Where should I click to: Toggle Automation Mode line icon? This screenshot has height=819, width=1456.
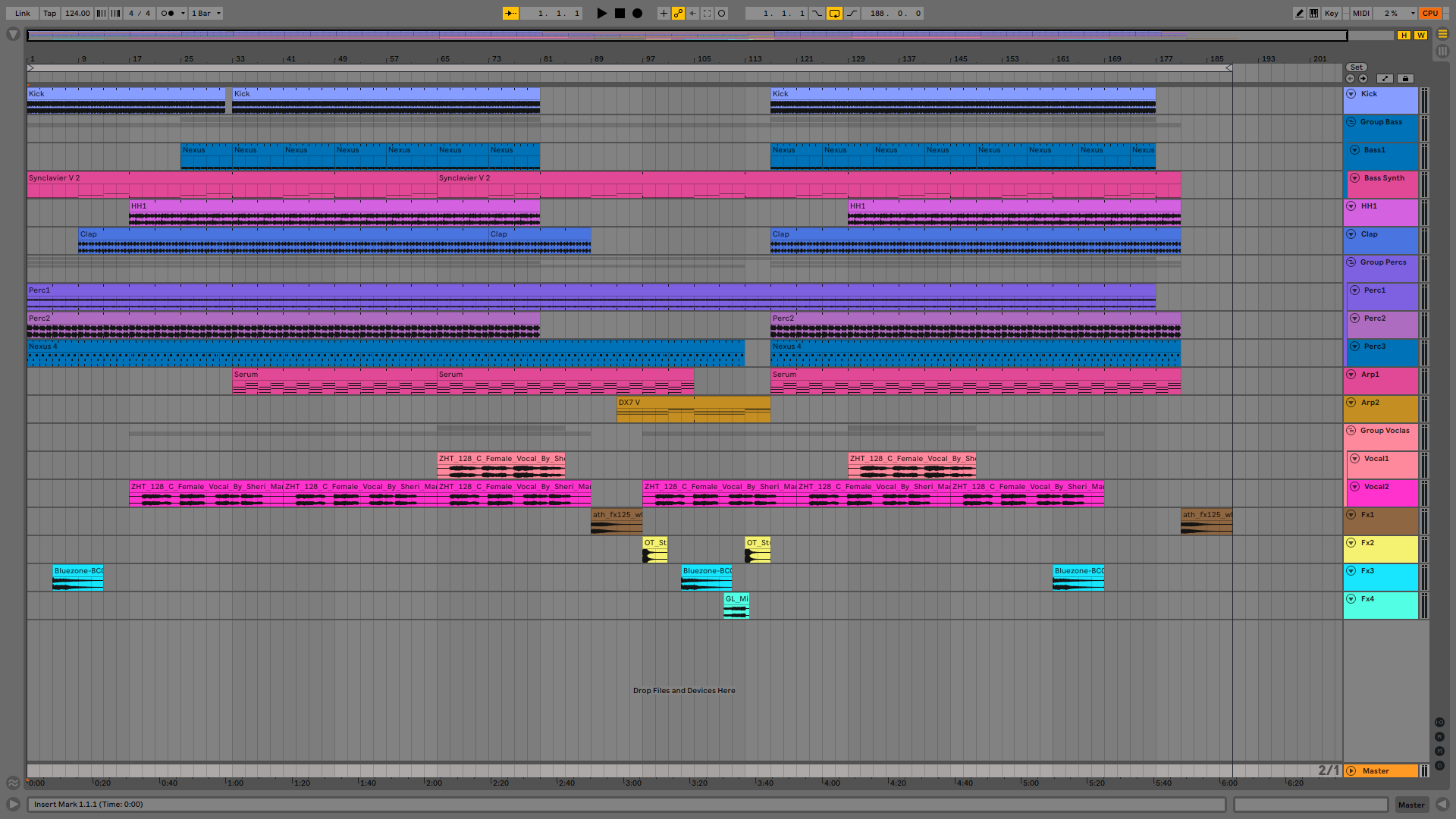pos(1385,78)
